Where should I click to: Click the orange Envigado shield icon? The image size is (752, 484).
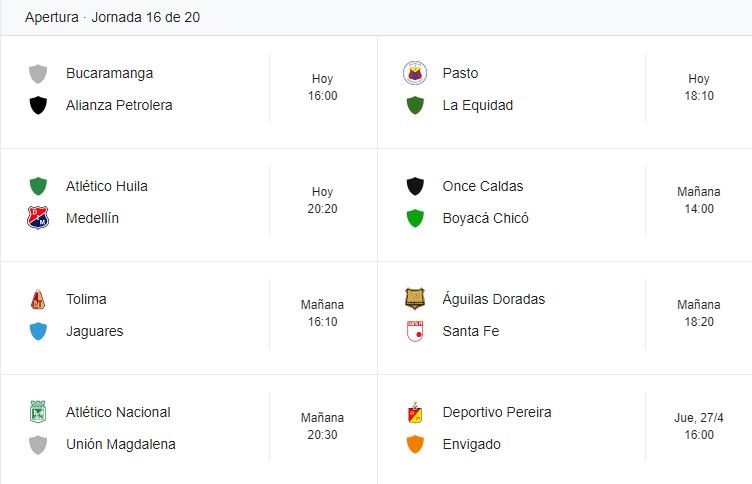point(415,444)
